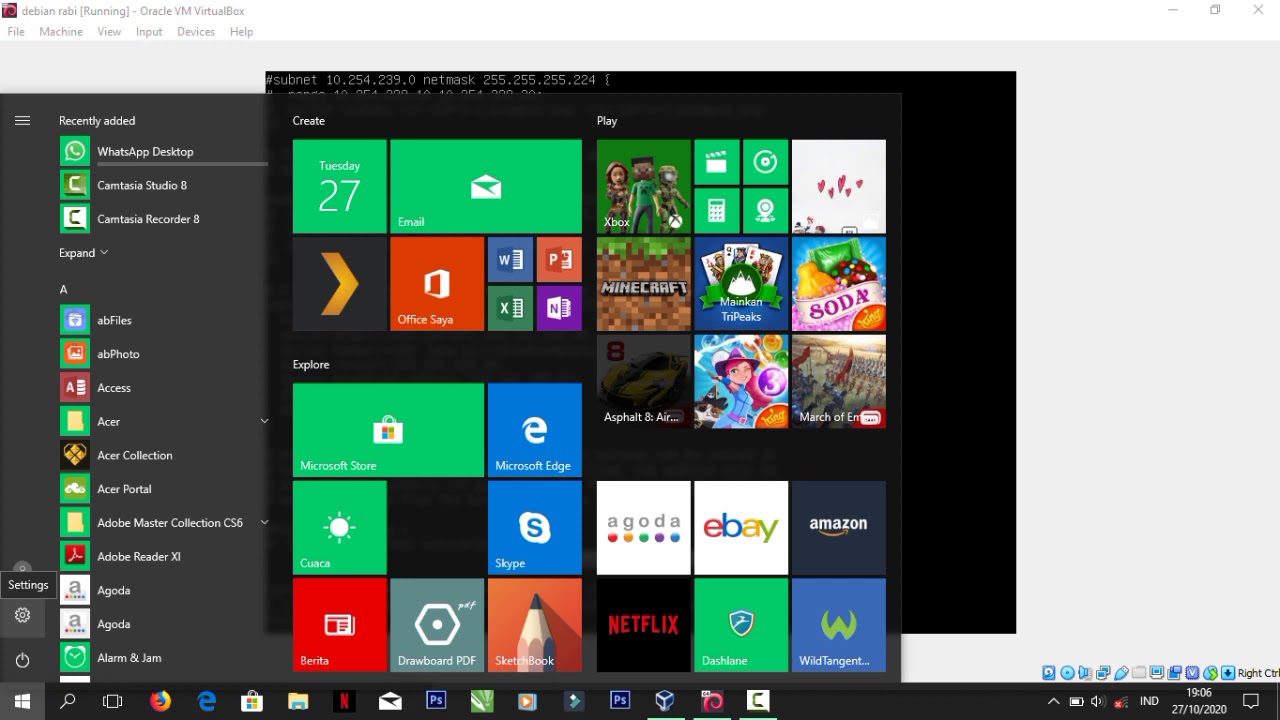Open the Mainkan TriPeaks solitaire tile
Viewport: 1280px width, 720px height.
click(741, 284)
